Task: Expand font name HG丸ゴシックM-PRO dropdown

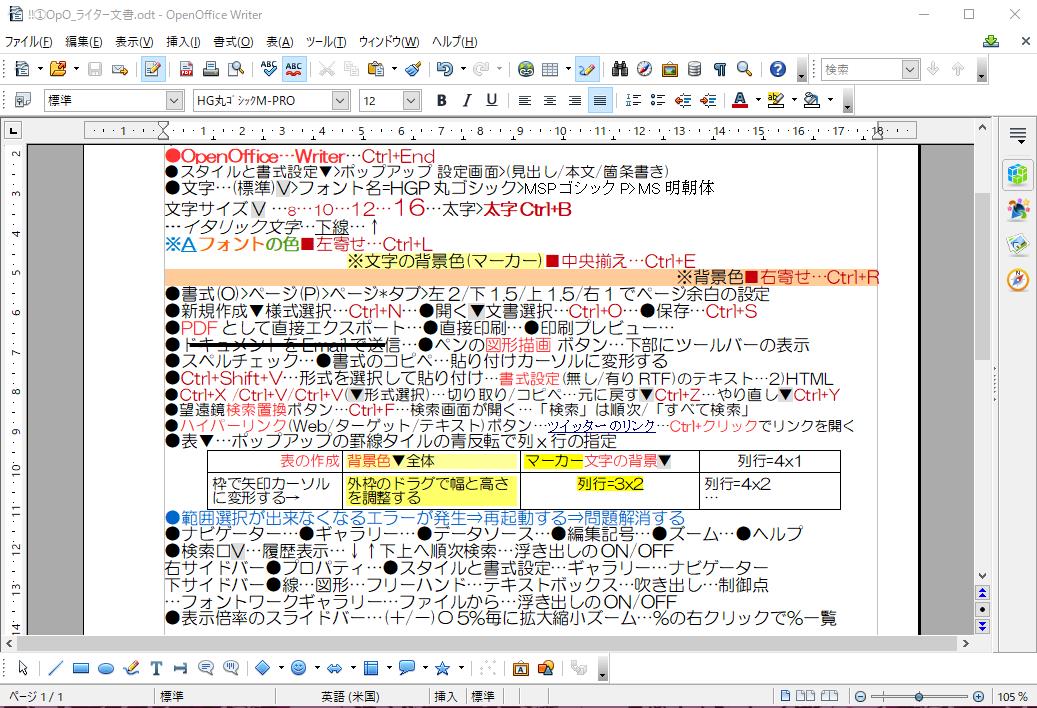Action: point(341,100)
